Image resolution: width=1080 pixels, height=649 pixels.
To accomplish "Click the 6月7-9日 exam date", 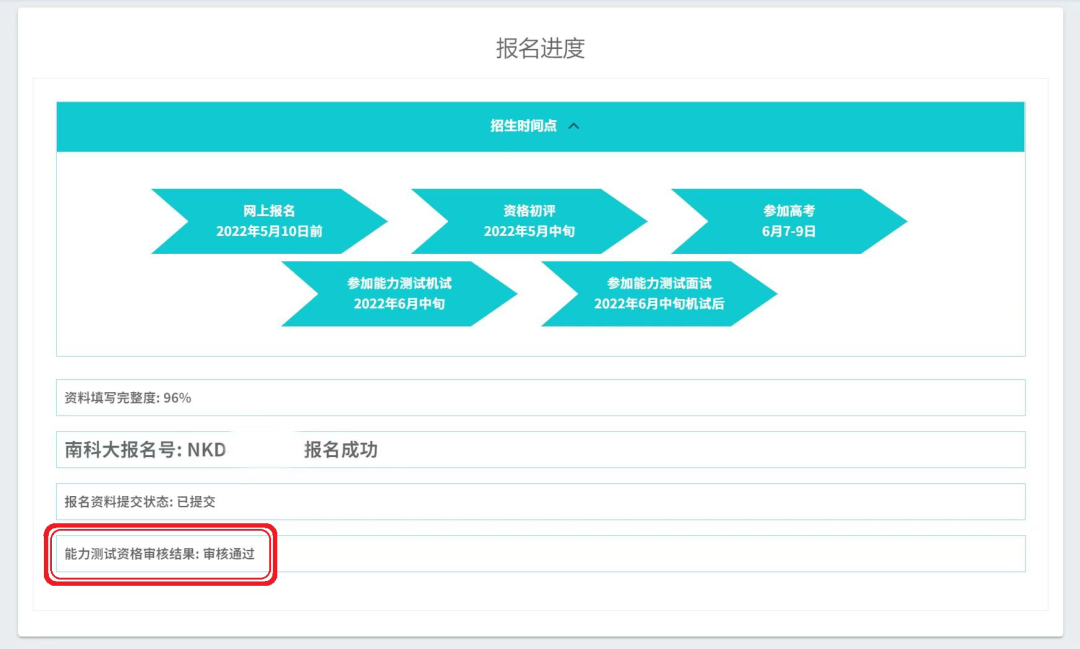I will pyautogui.click(x=789, y=231).
